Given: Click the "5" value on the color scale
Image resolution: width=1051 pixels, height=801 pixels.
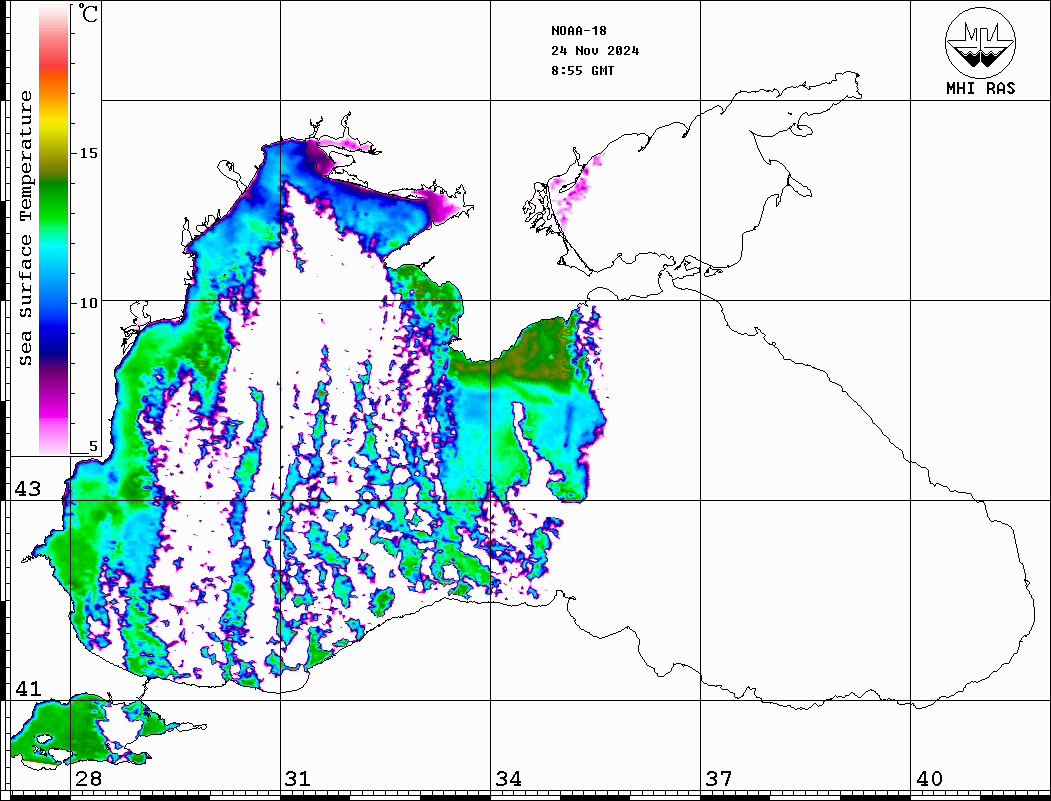Looking at the screenshot, I should pos(93,447).
